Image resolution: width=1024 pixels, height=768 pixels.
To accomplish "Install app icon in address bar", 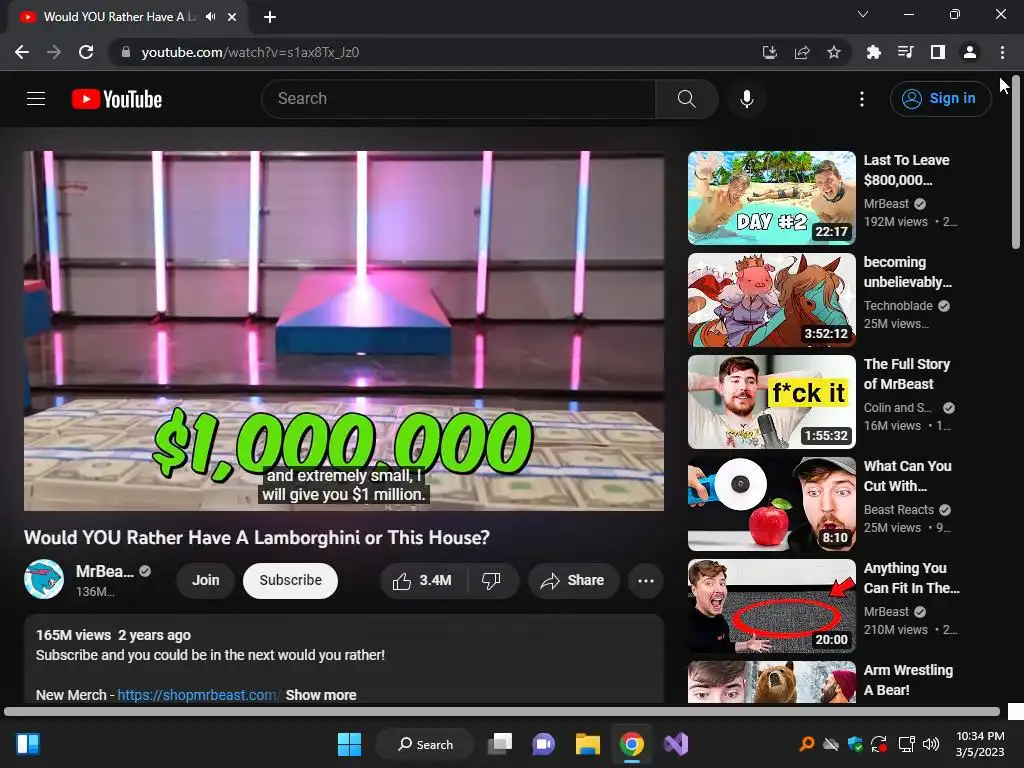I will 770,52.
